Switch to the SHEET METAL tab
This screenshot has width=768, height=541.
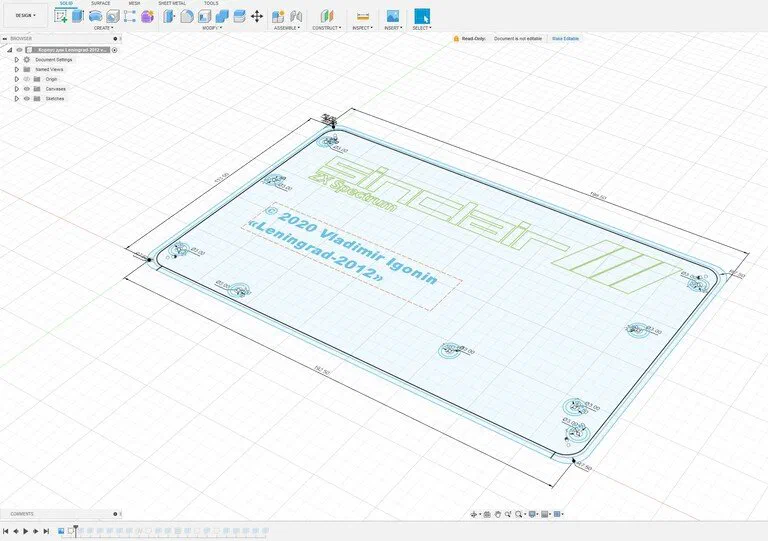coord(172,3)
